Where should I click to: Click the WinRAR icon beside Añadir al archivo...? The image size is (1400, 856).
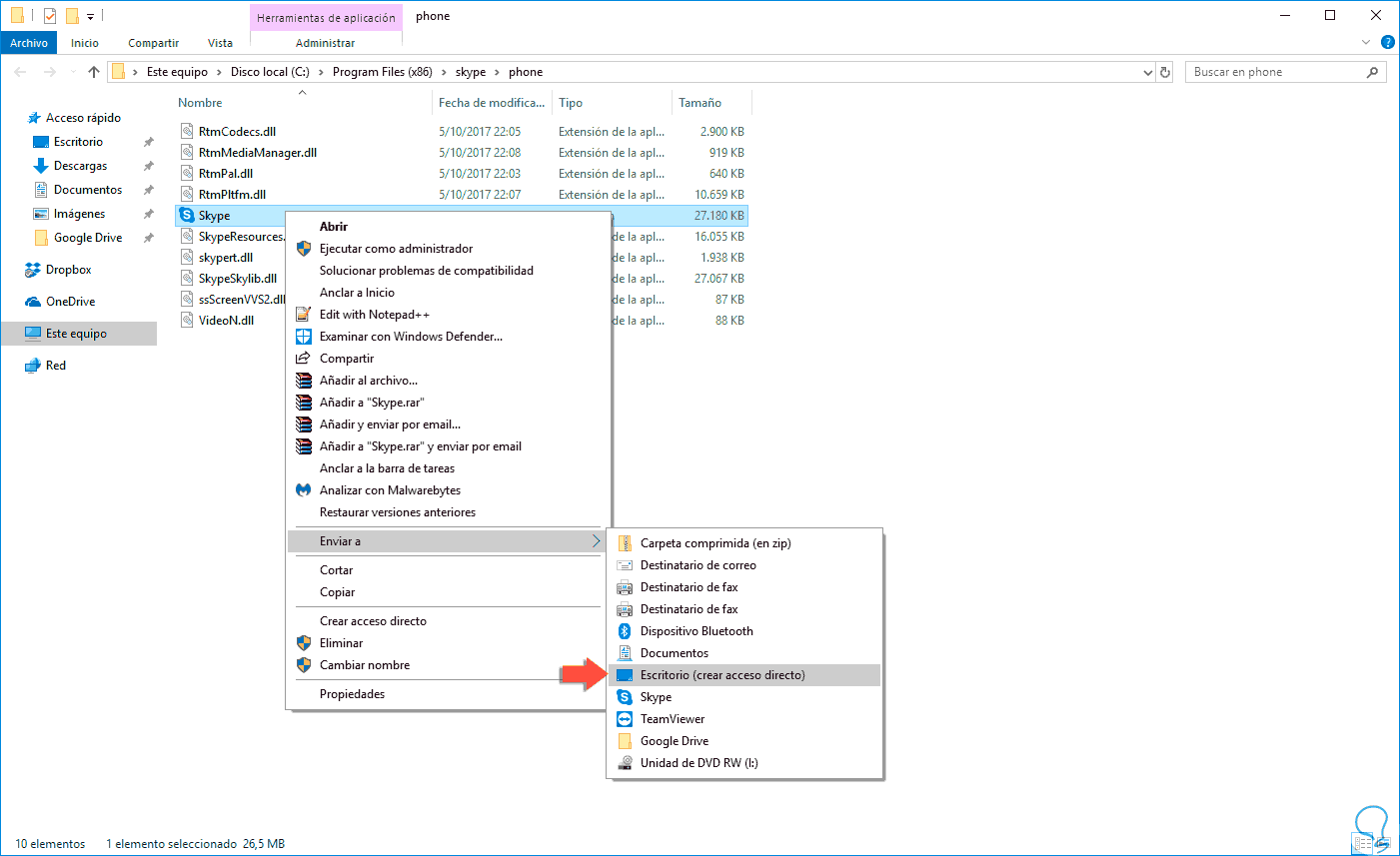pos(304,381)
